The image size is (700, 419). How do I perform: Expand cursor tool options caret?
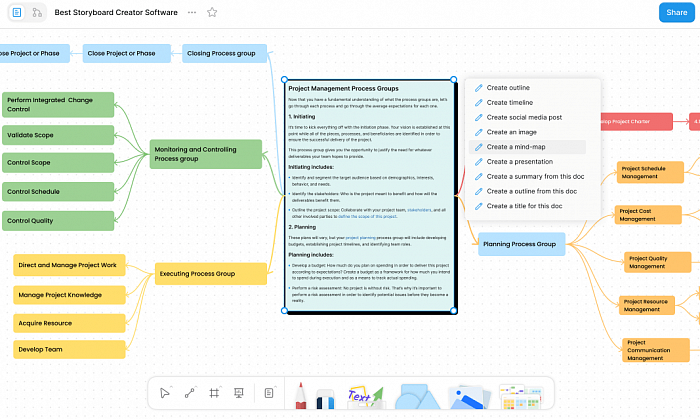pos(172,386)
